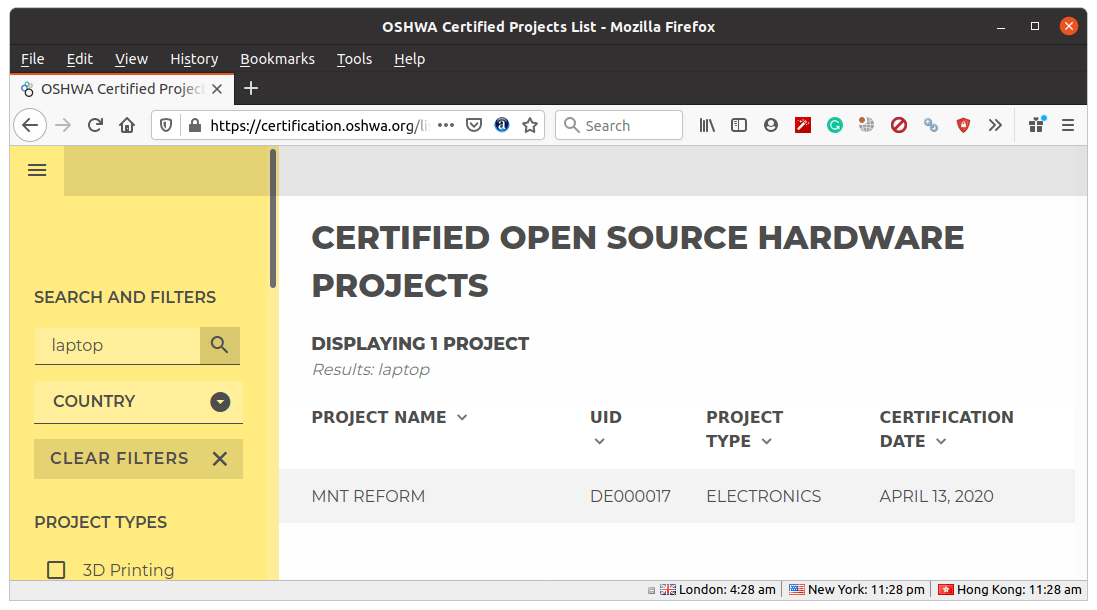The image size is (1097, 610).
Task: Open the Bookmarks menu
Action: click(x=278, y=59)
